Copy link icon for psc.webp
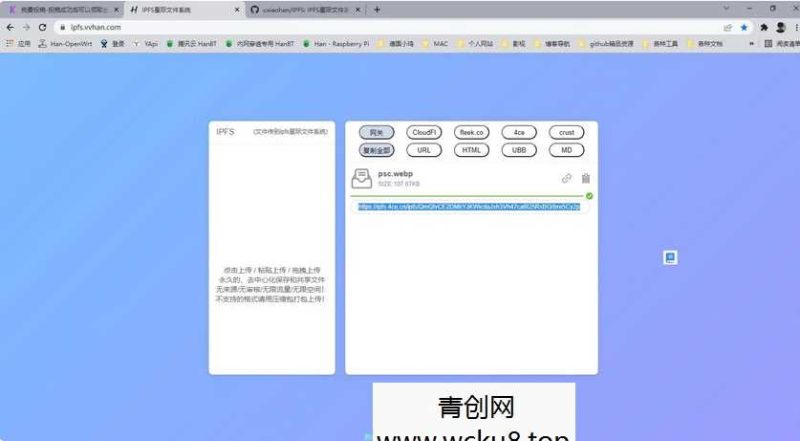Screen dimensions: 800x441 (x=566, y=178)
